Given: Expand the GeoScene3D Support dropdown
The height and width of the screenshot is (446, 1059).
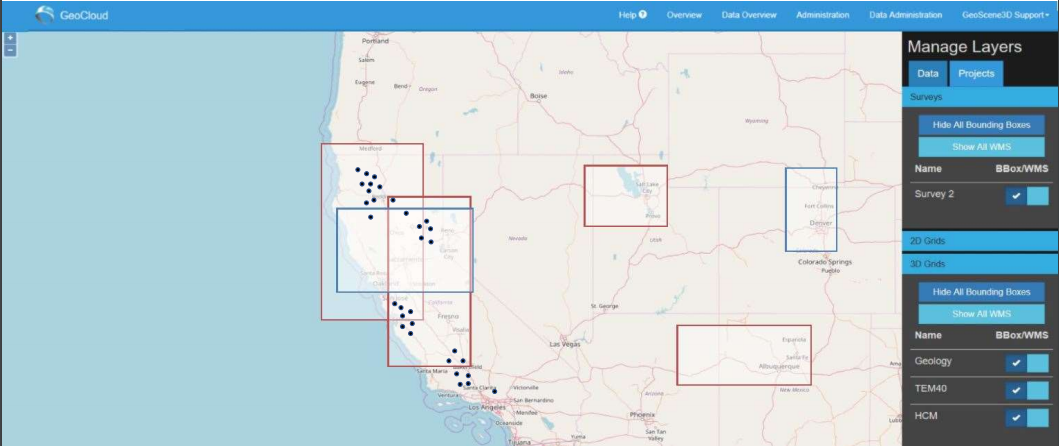Looking at the screenshot, I should coord(1006,15).
